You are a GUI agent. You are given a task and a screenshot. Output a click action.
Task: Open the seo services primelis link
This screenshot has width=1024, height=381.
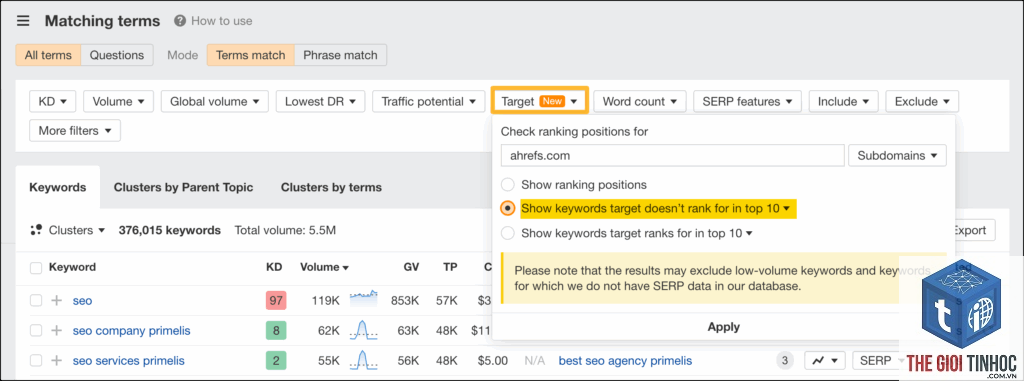tap(129, 361)
